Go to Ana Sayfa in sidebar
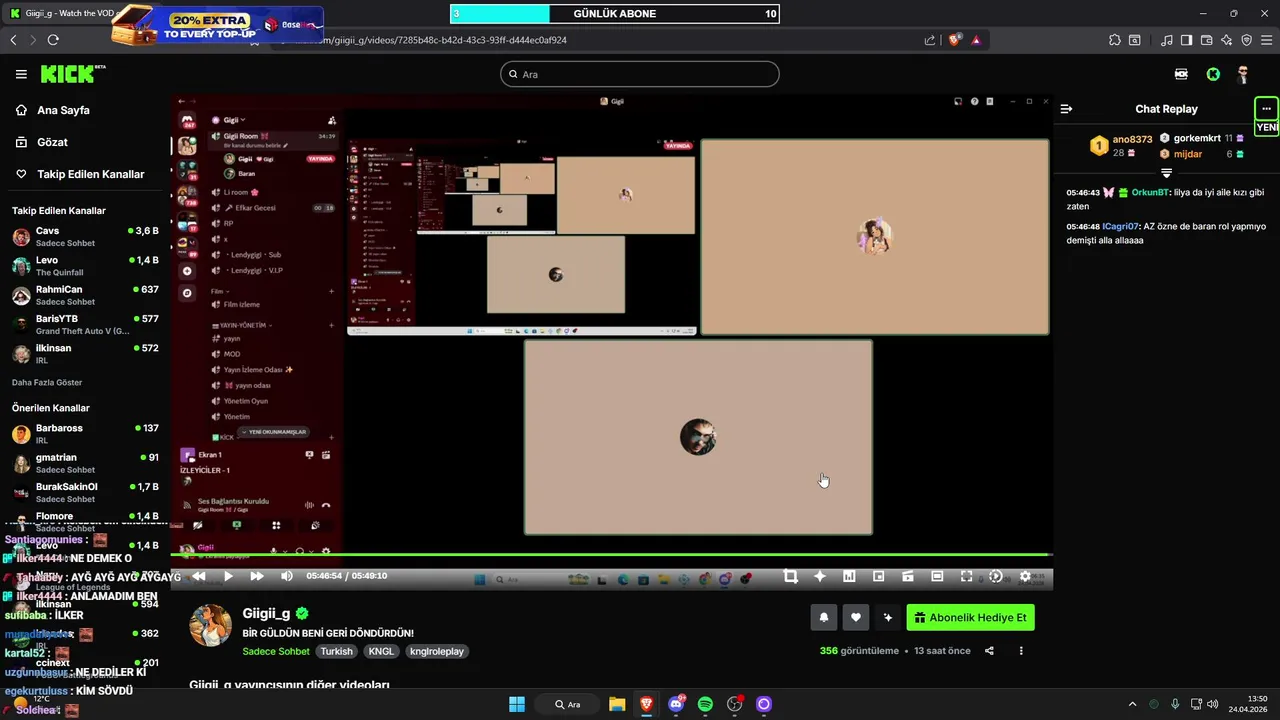1280x720 pixels. pyautogui.click(x=63, y=110)
